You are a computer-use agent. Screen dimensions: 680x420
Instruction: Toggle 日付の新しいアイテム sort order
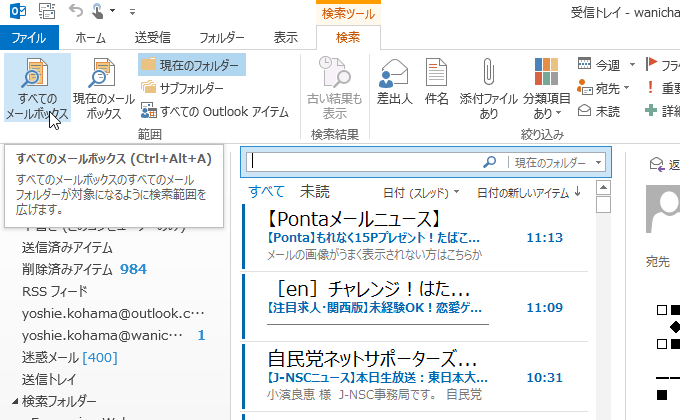click(x=529, y=193)
